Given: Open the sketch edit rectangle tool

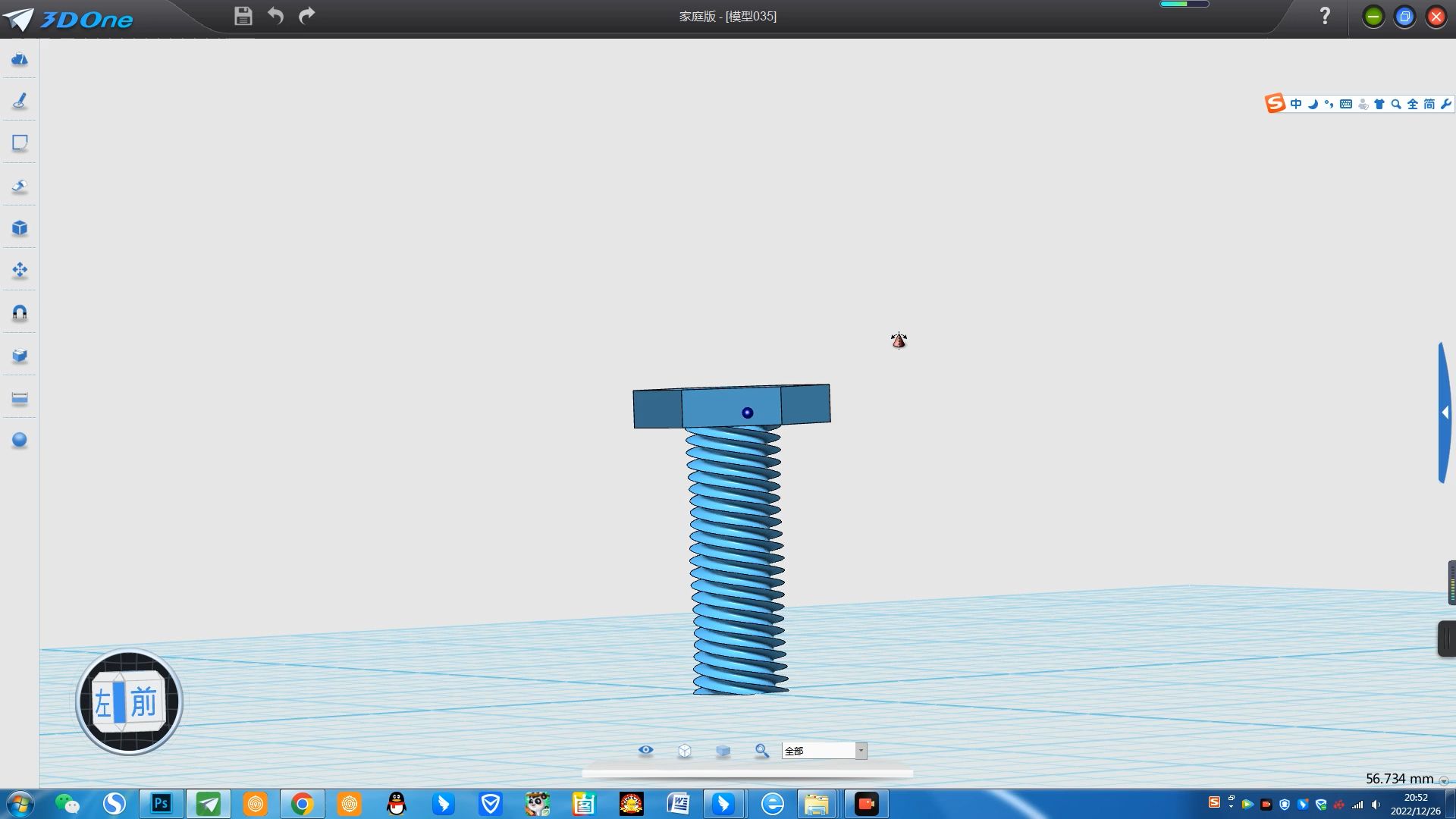Looking at the screenshot, I should click(x=20, y=143).
